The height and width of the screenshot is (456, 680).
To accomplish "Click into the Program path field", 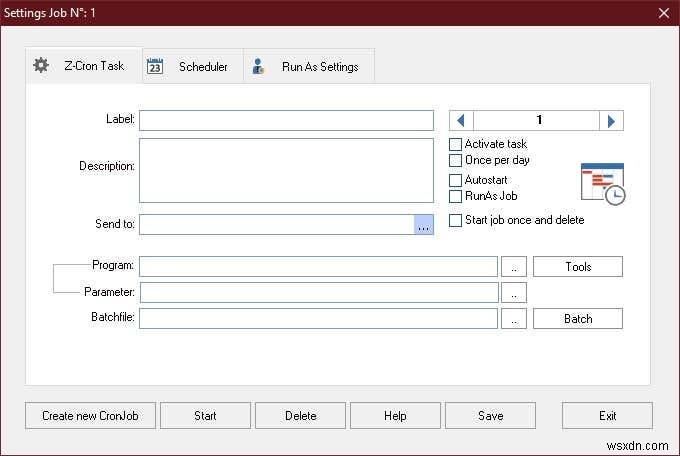I will click(x=318, y=266).
